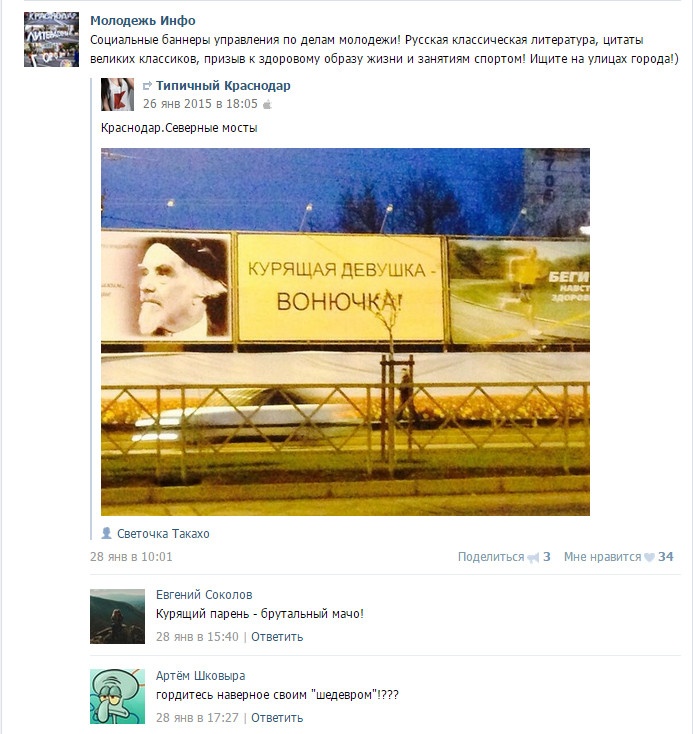Open Светочка Такахо's author profile
This screenshot has height=734, width=693.
tap(163, 534)
